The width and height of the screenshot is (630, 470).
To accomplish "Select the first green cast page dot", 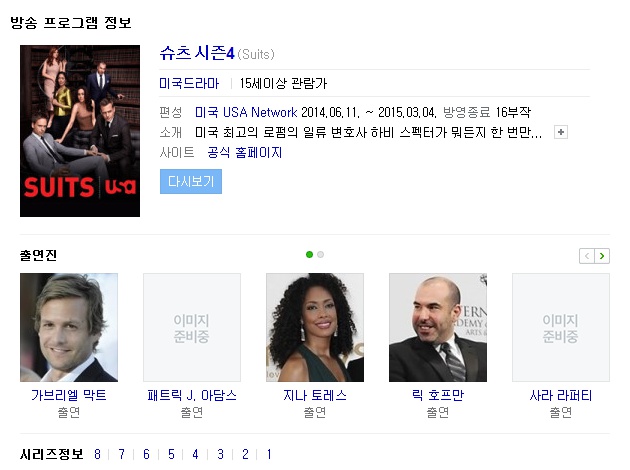I will click(309, 254).
